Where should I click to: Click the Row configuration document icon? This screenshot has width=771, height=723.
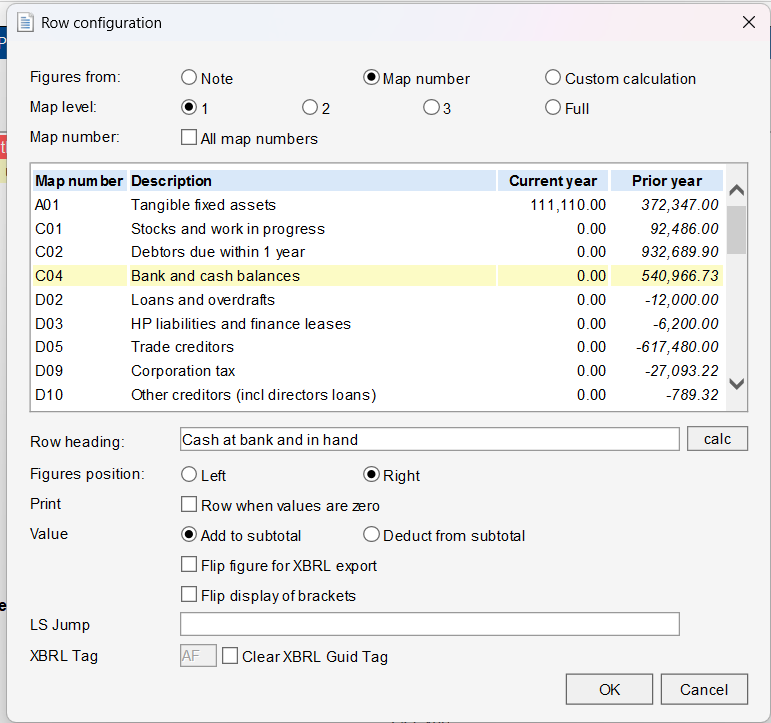[x=25, y=23]
